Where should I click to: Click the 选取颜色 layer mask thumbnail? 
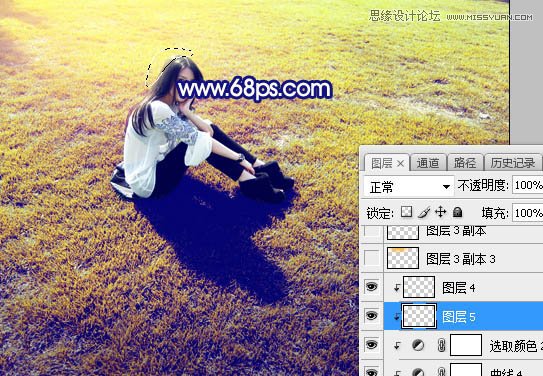466,345
